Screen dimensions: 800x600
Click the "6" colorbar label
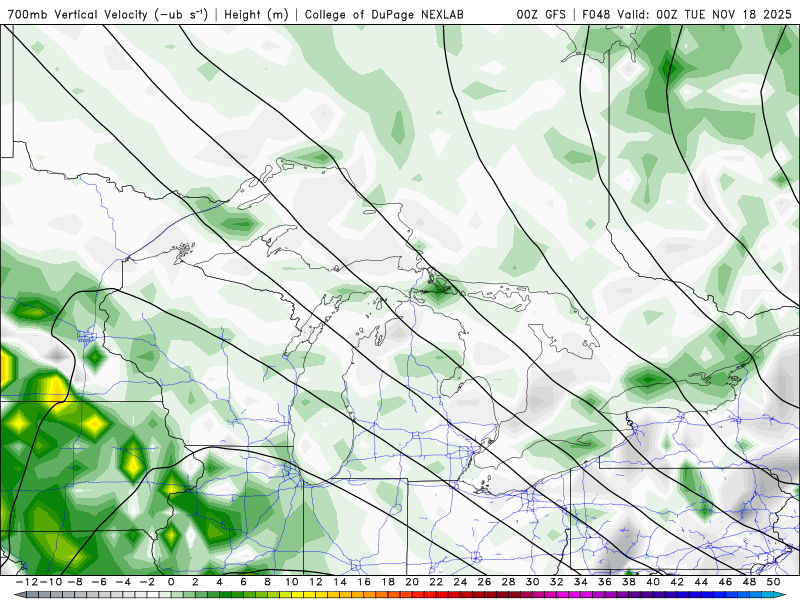pyautogui.click(x=243, y=582)
